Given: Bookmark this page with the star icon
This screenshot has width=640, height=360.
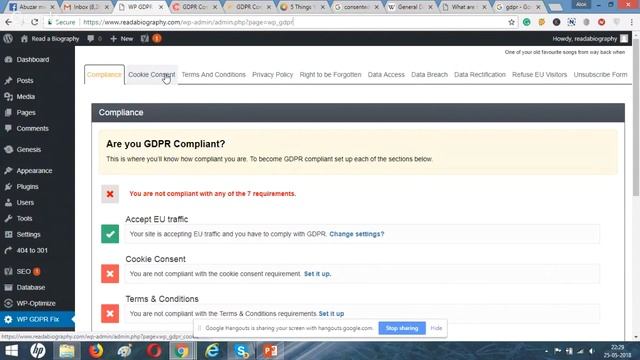Looking at the screenshot, I should 511,22.
